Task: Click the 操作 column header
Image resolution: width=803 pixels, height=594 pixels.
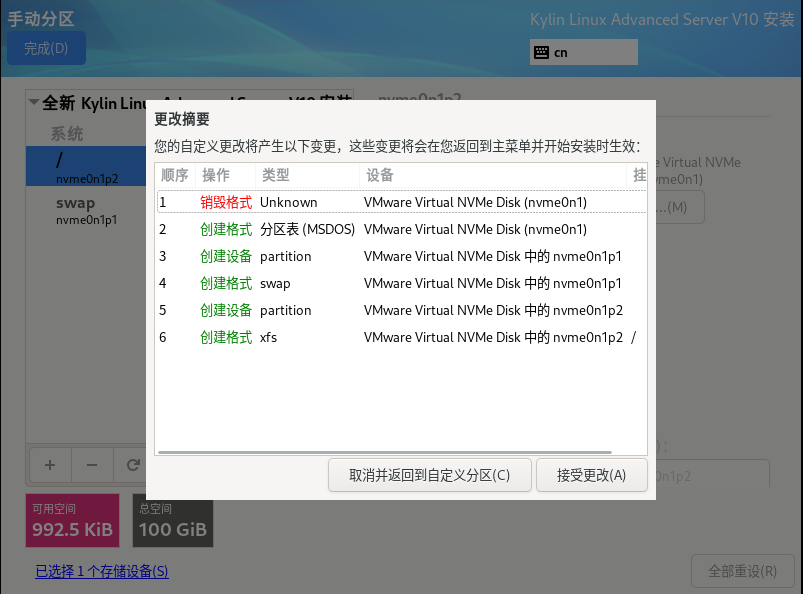Action: coord(225,175)
